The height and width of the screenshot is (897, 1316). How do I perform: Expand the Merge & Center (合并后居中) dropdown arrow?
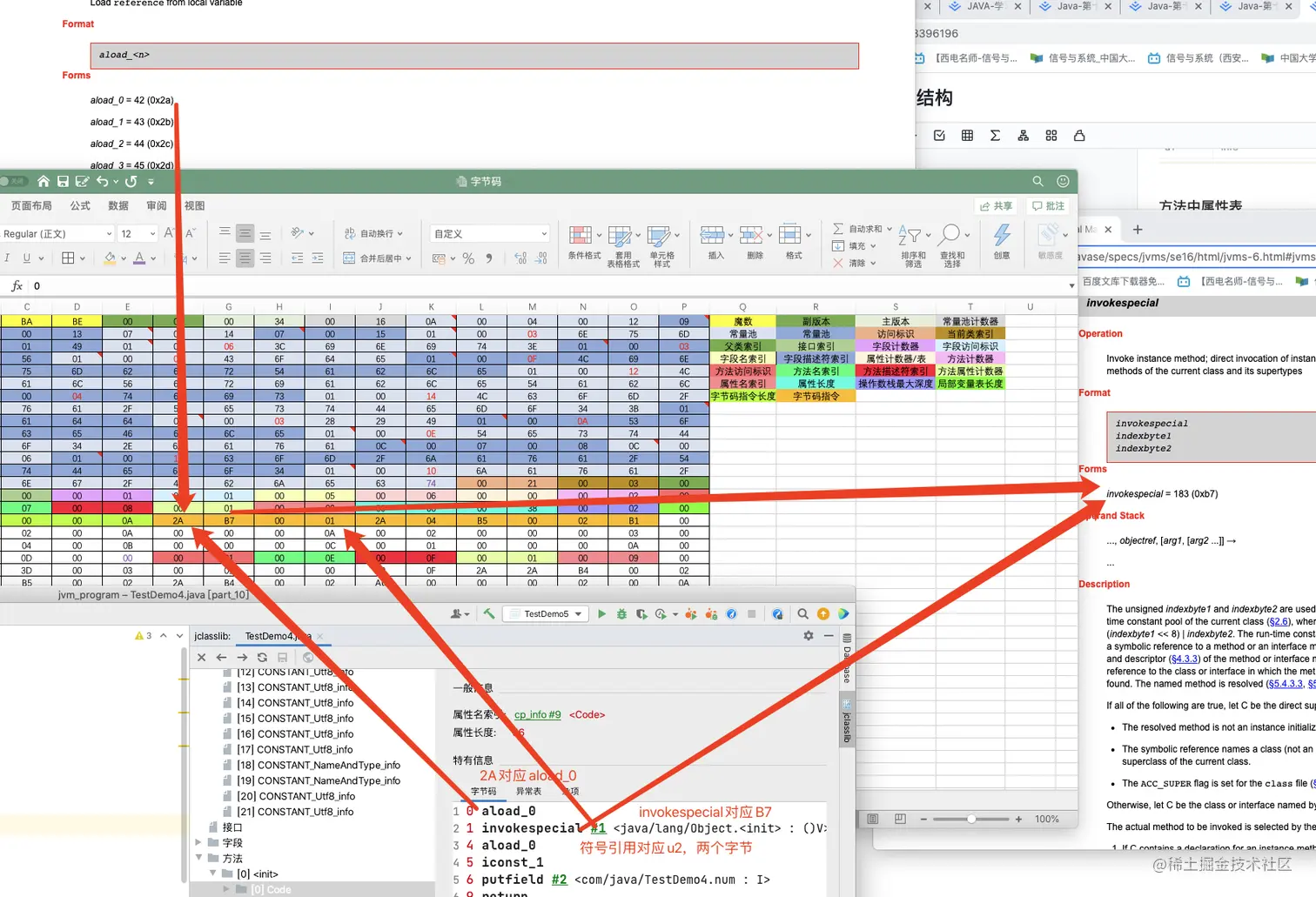point(407,258)
